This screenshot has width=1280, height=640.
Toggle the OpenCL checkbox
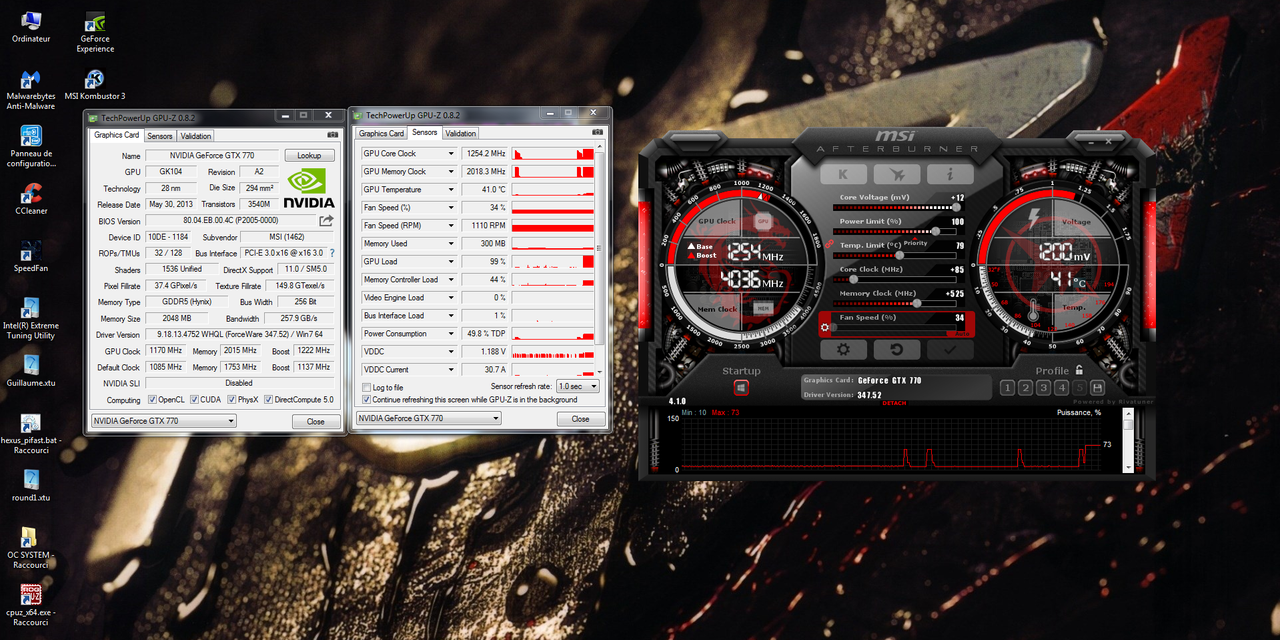point(153,399)
